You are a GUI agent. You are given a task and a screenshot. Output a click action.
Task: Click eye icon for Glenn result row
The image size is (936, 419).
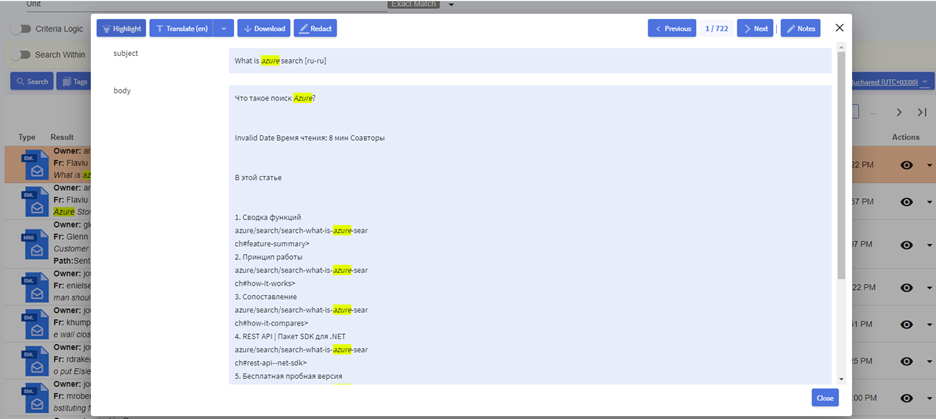[906, 244]
